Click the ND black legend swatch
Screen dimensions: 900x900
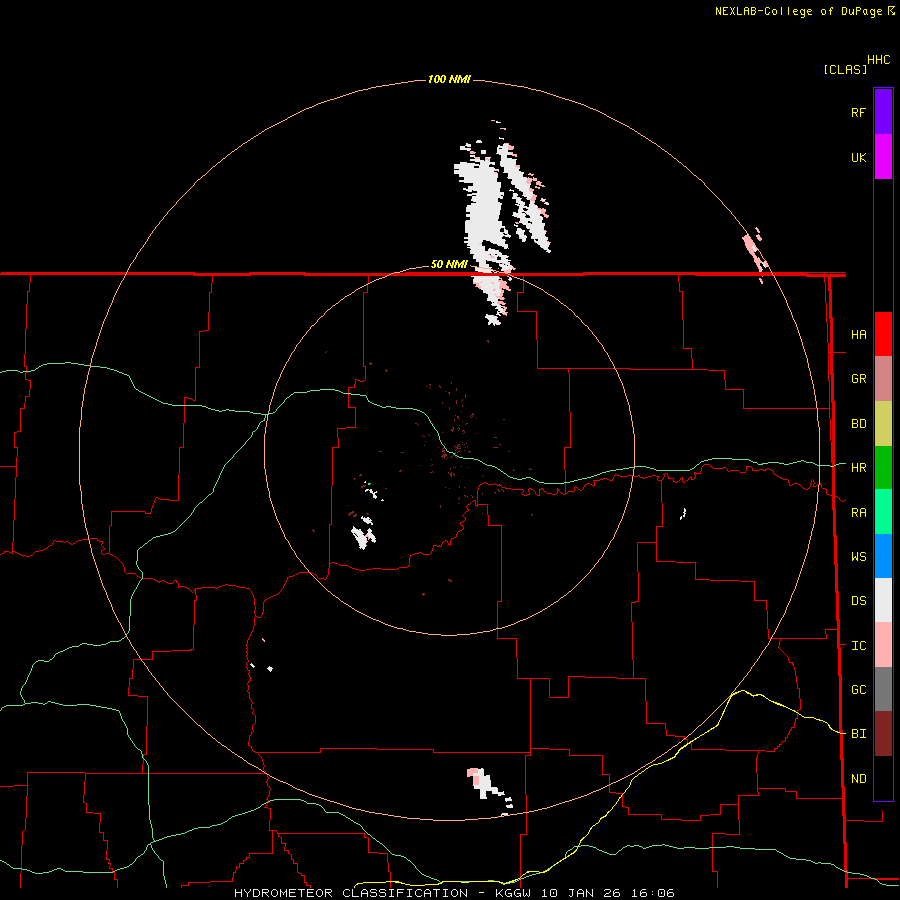click(883, 778)
